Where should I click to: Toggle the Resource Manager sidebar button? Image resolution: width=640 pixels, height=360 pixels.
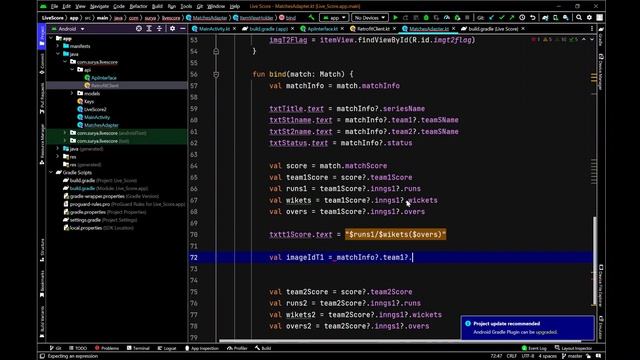(42, 144)
